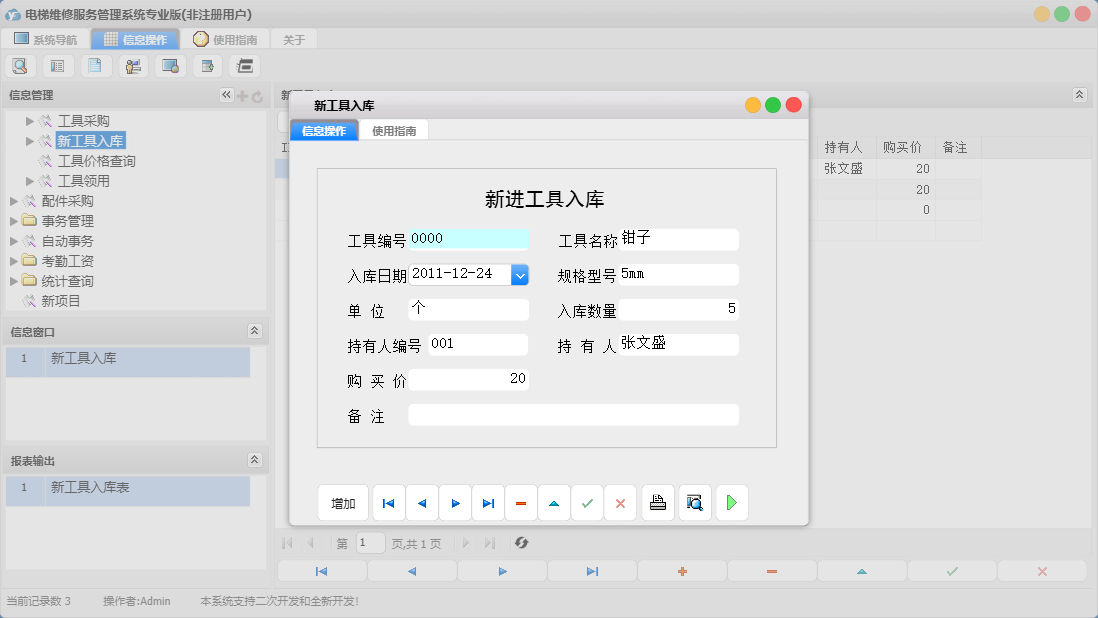Viewport: 1098px width, 618px height.
Task: Select the search/query icon in the top toolbar
Action: [x=20, y=65]
